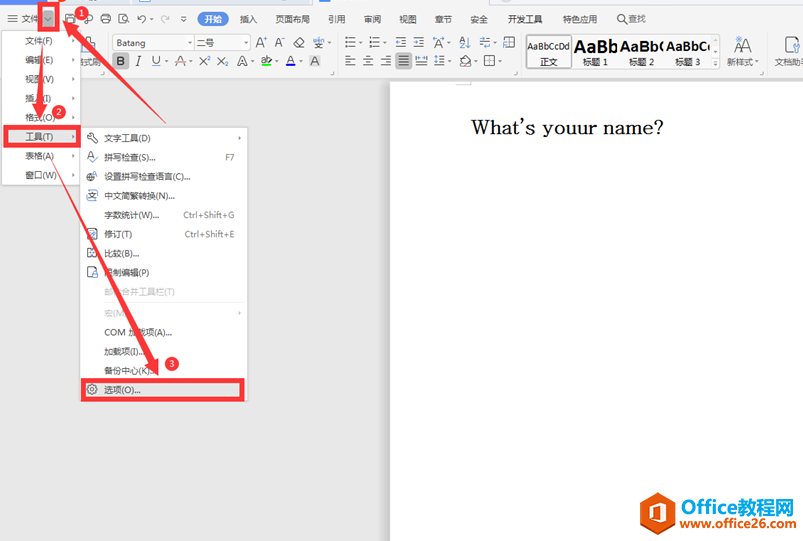Click the clear formatting eraser icon
Screen dimensions: 803x541
(x=299, y=43)
